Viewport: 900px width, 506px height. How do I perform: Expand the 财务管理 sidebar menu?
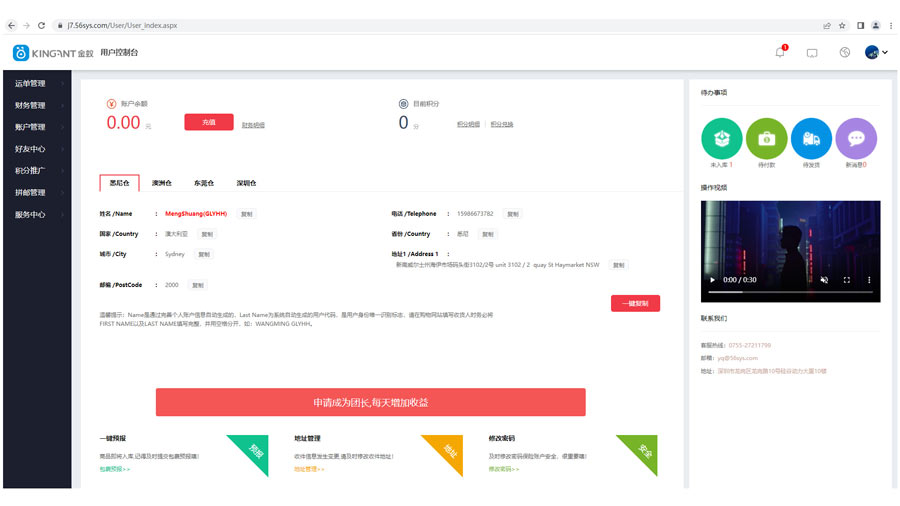pos(36,105)
